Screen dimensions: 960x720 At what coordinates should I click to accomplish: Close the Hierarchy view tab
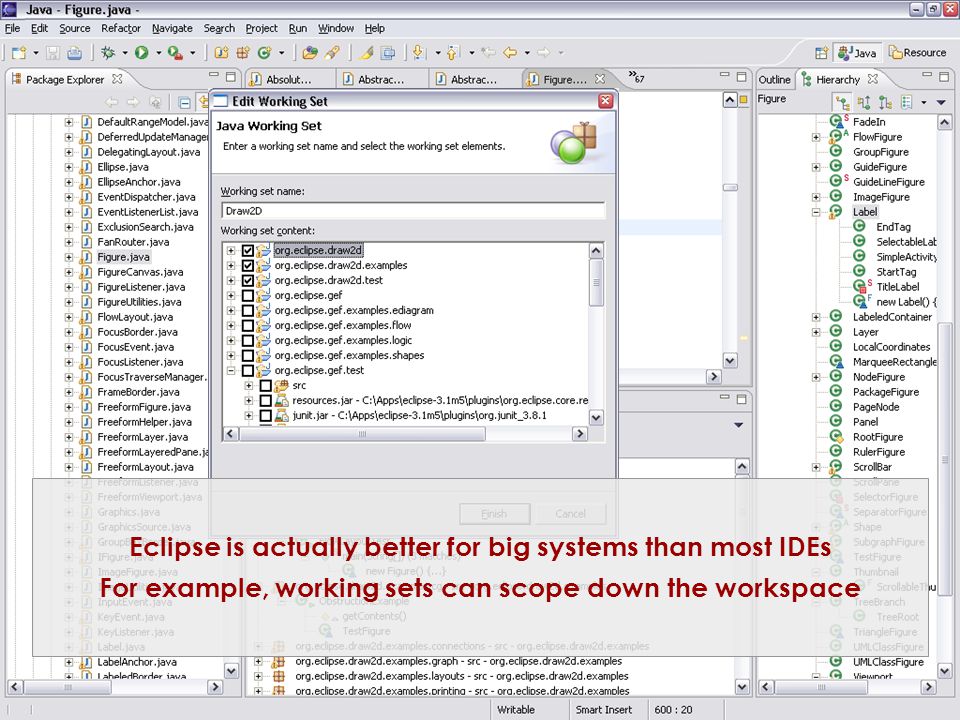(873, 79)
